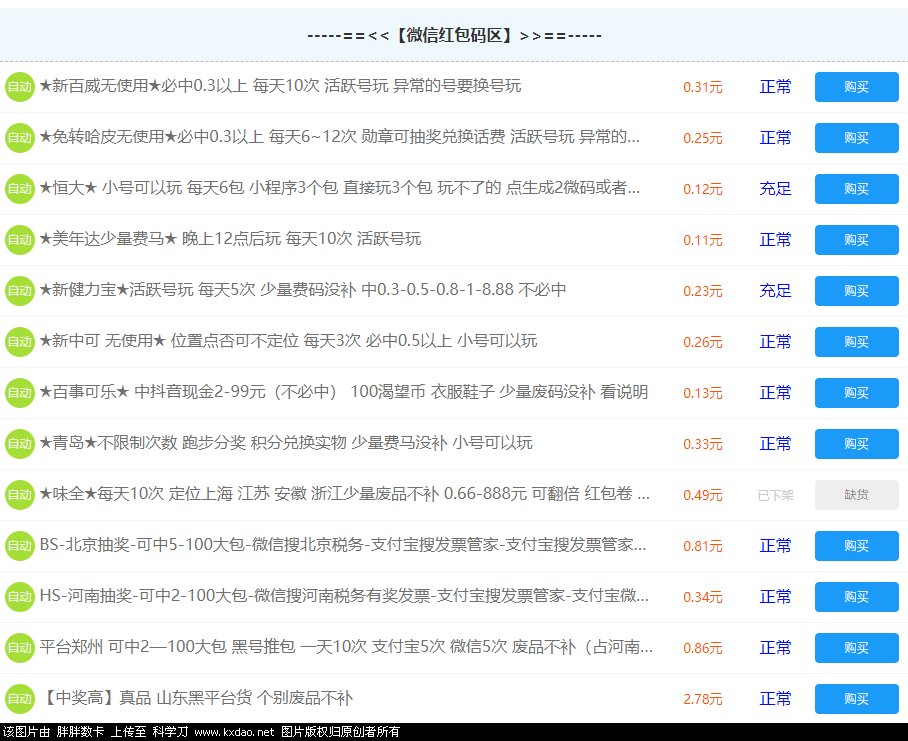Buy the 【中奖高】真品 item priced 2.78元
Image resolution: width=908 pixels, height=741 pixels.
coord(856,698)
